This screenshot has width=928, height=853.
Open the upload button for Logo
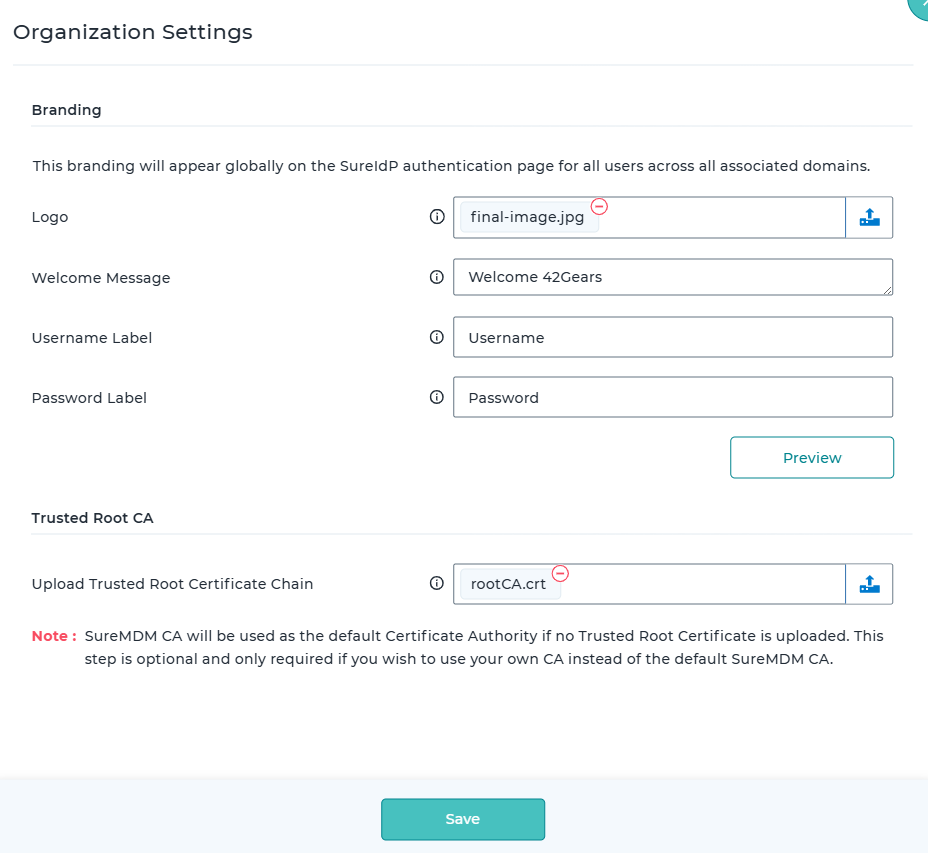[x=869, y=217]
